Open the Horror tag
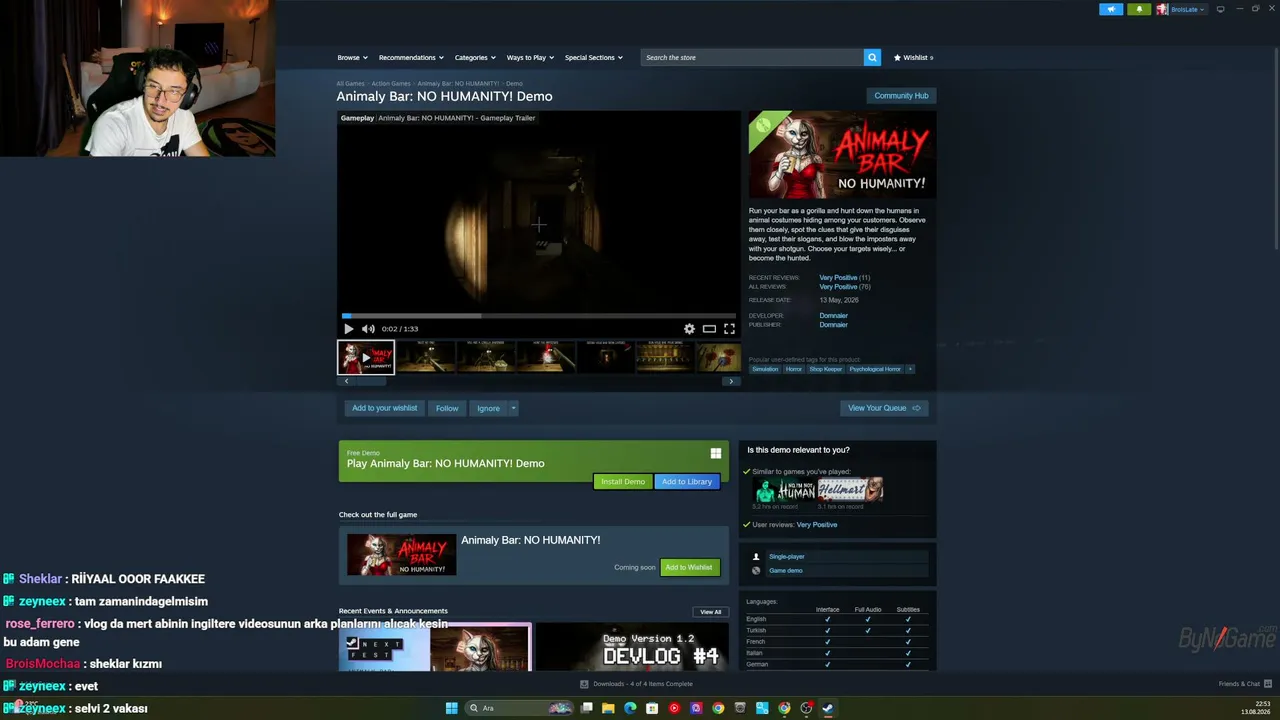The width and height of the screenshot is (1280, 720). [x=794, y=369]
